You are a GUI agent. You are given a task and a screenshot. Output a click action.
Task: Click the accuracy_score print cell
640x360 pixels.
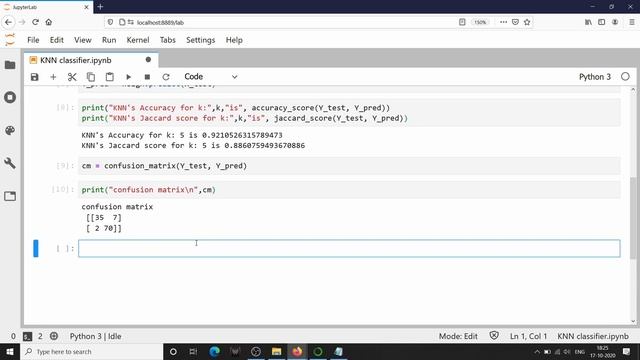[349, 113]
